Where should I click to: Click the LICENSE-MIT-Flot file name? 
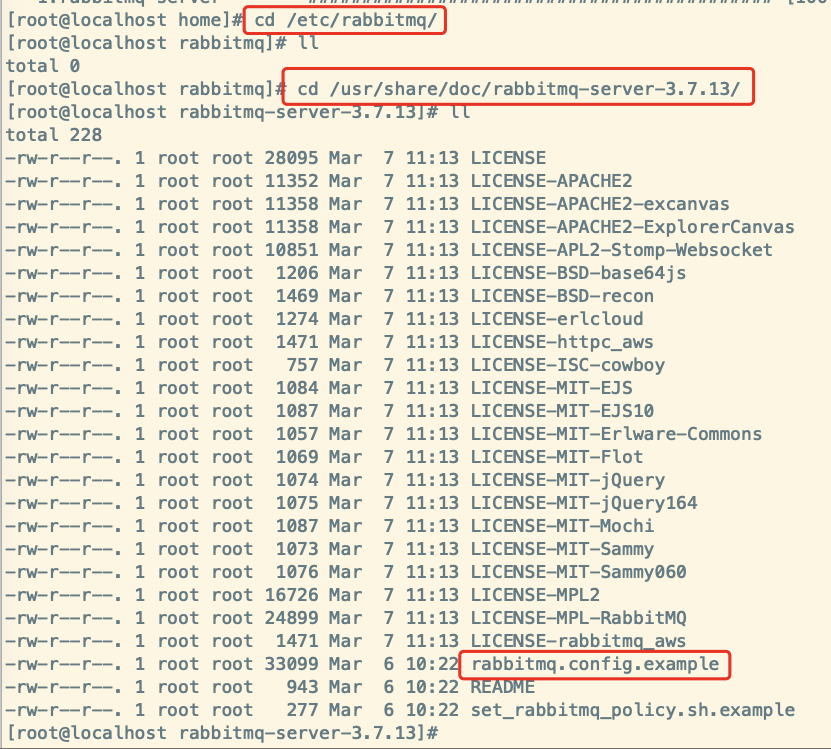557,456
